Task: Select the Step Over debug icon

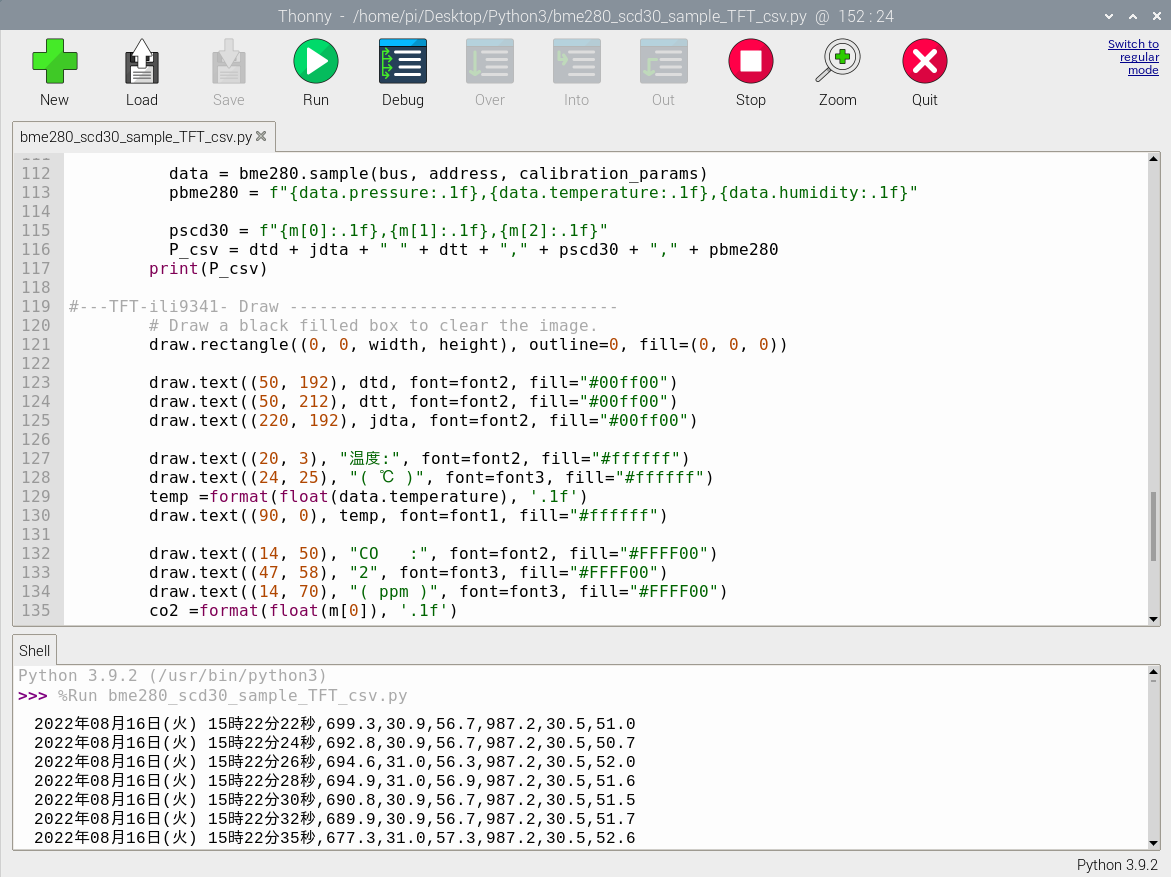Action: 489,61
